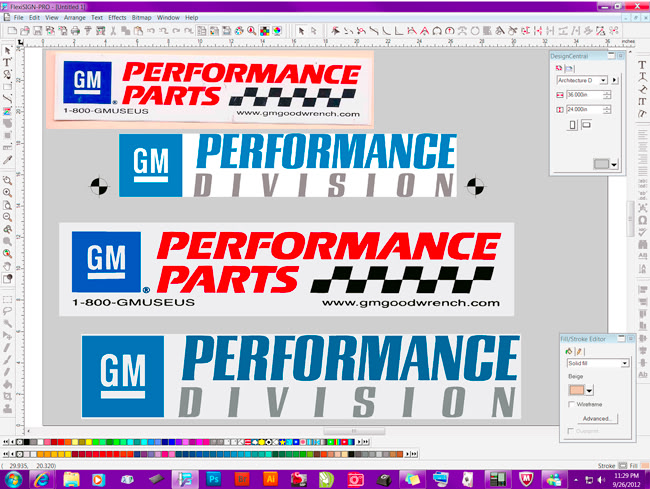The width and height of the screenshot is (650, 489).
Task: Click the flyout arrow next to Architecture D
Action: coord(615,80)
